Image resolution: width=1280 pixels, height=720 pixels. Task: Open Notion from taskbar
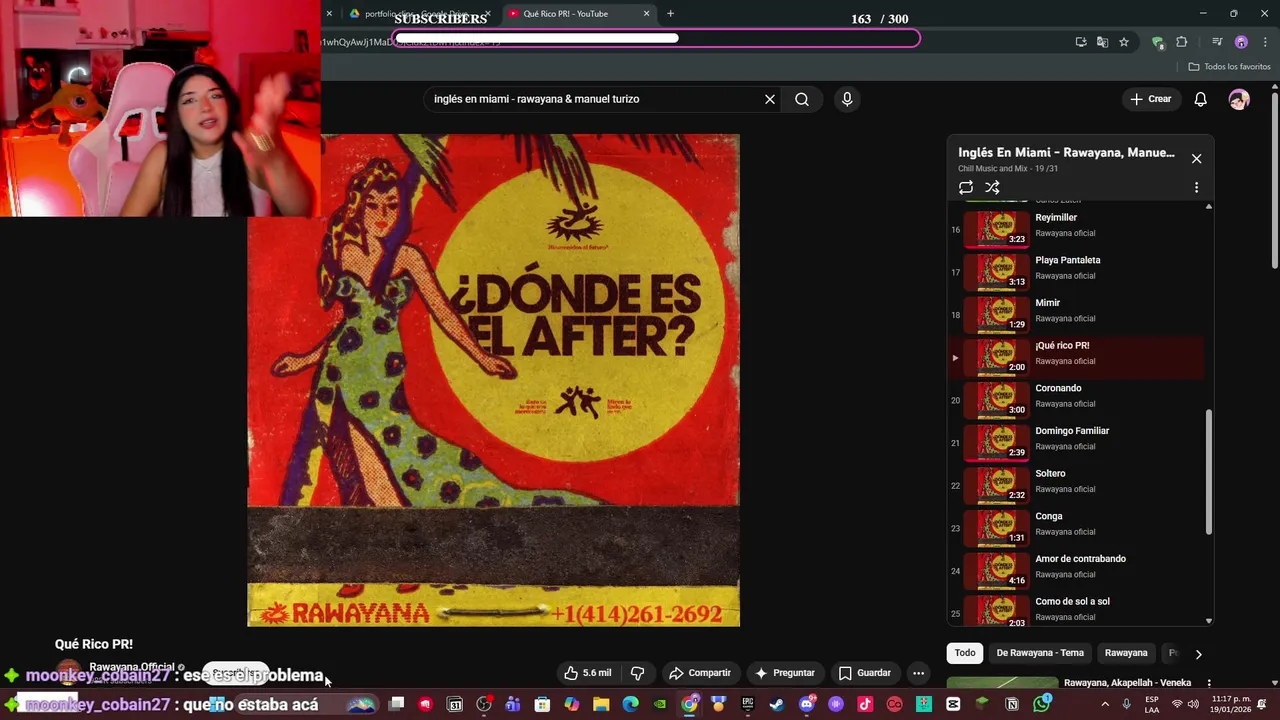tap(1012, 705)
